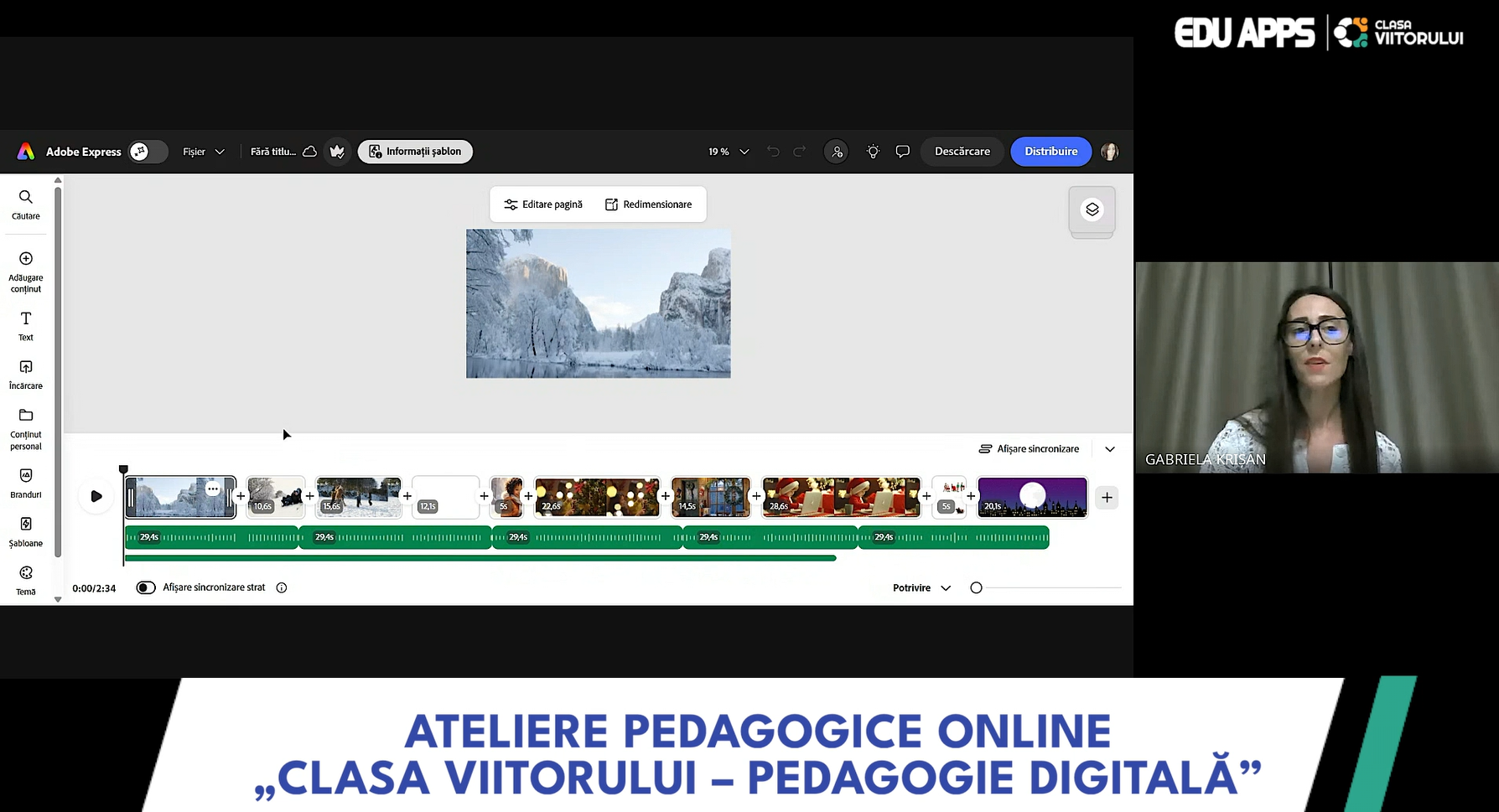This screenshot has height=812, width=1499.
Task: Open the comments icon
Action: 903,152
